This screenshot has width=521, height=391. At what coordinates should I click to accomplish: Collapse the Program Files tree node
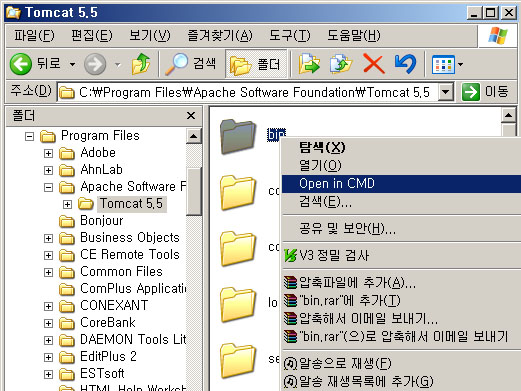[x=29, y=136]
